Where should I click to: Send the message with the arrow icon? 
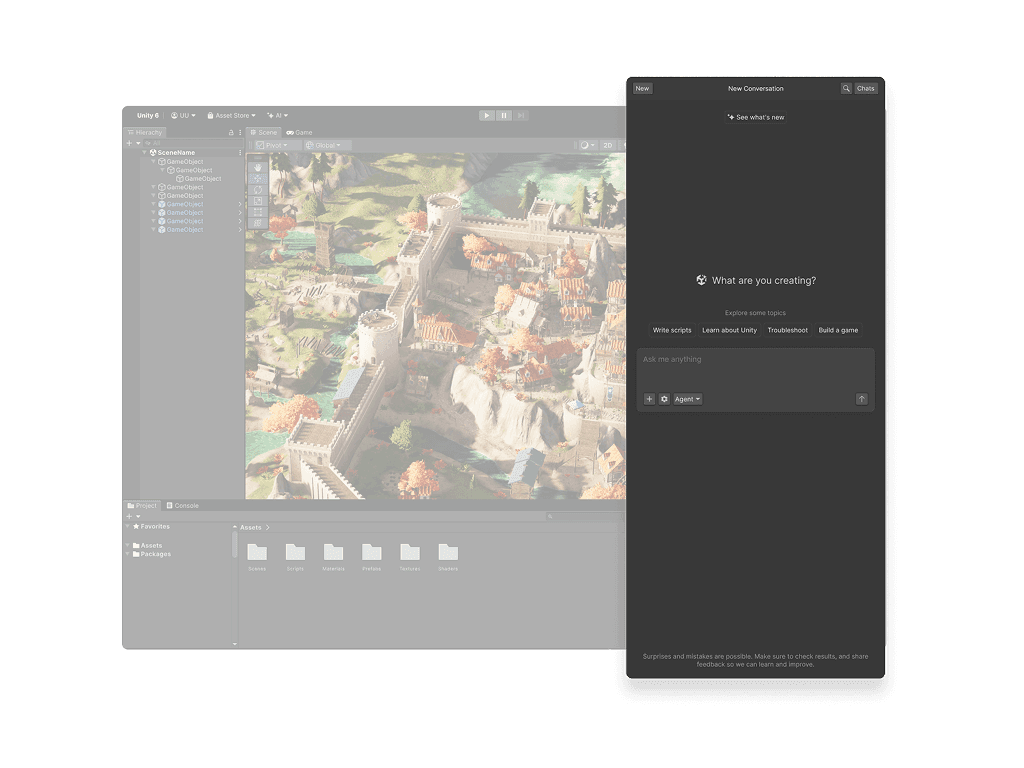coord(861,399)
